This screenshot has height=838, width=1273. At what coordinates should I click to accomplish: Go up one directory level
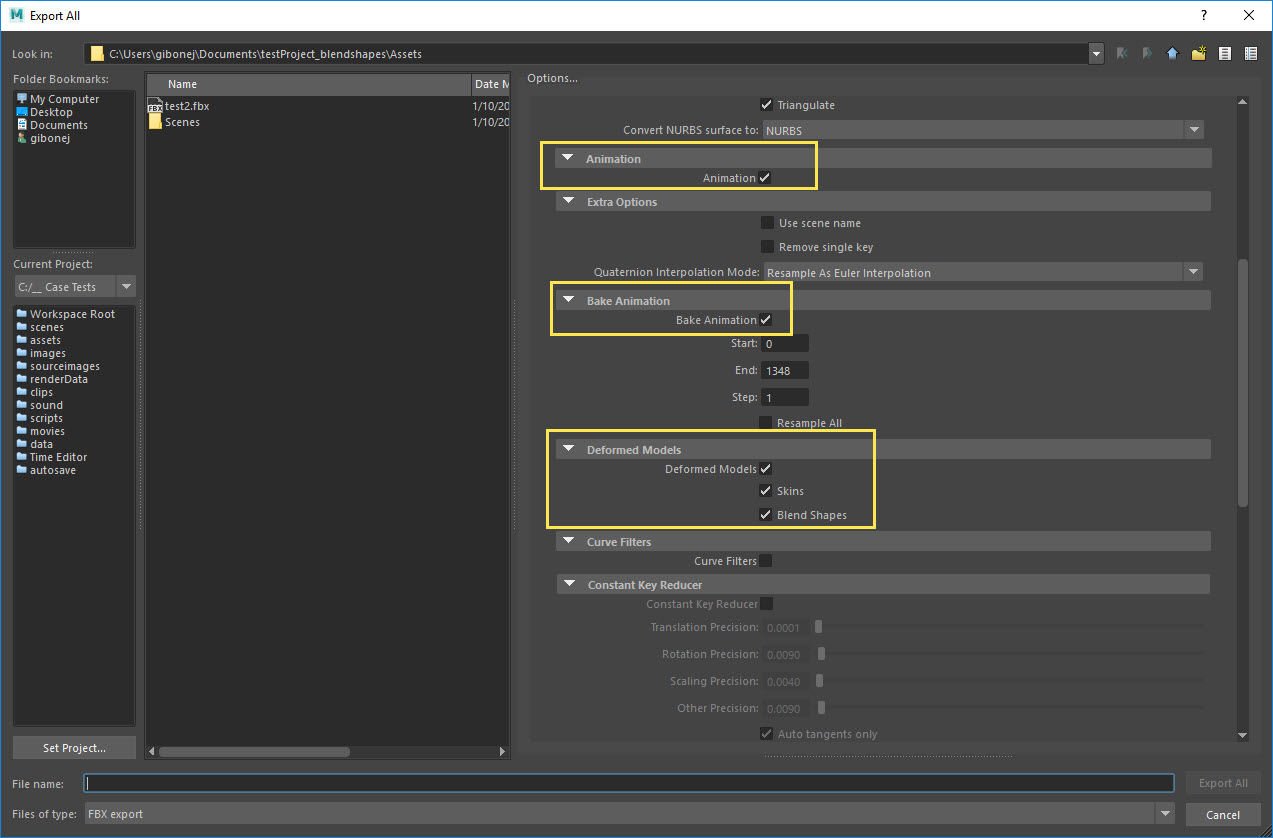(x=1171, y=53)
